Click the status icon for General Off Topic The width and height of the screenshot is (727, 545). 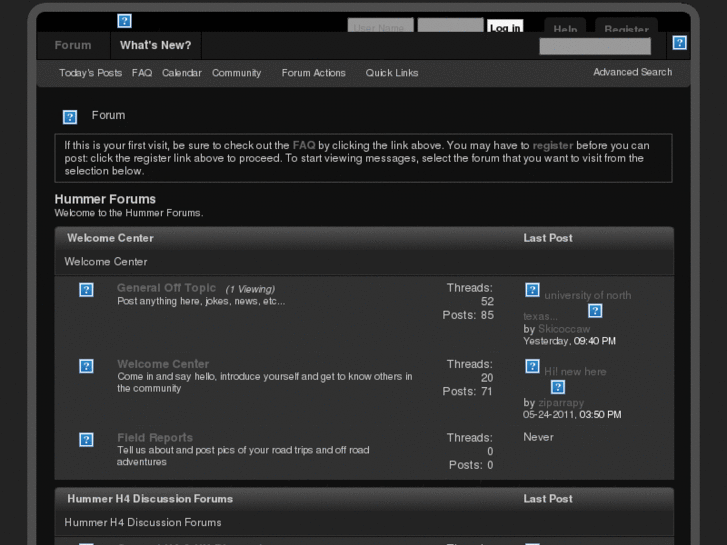(x=86, y=290)
